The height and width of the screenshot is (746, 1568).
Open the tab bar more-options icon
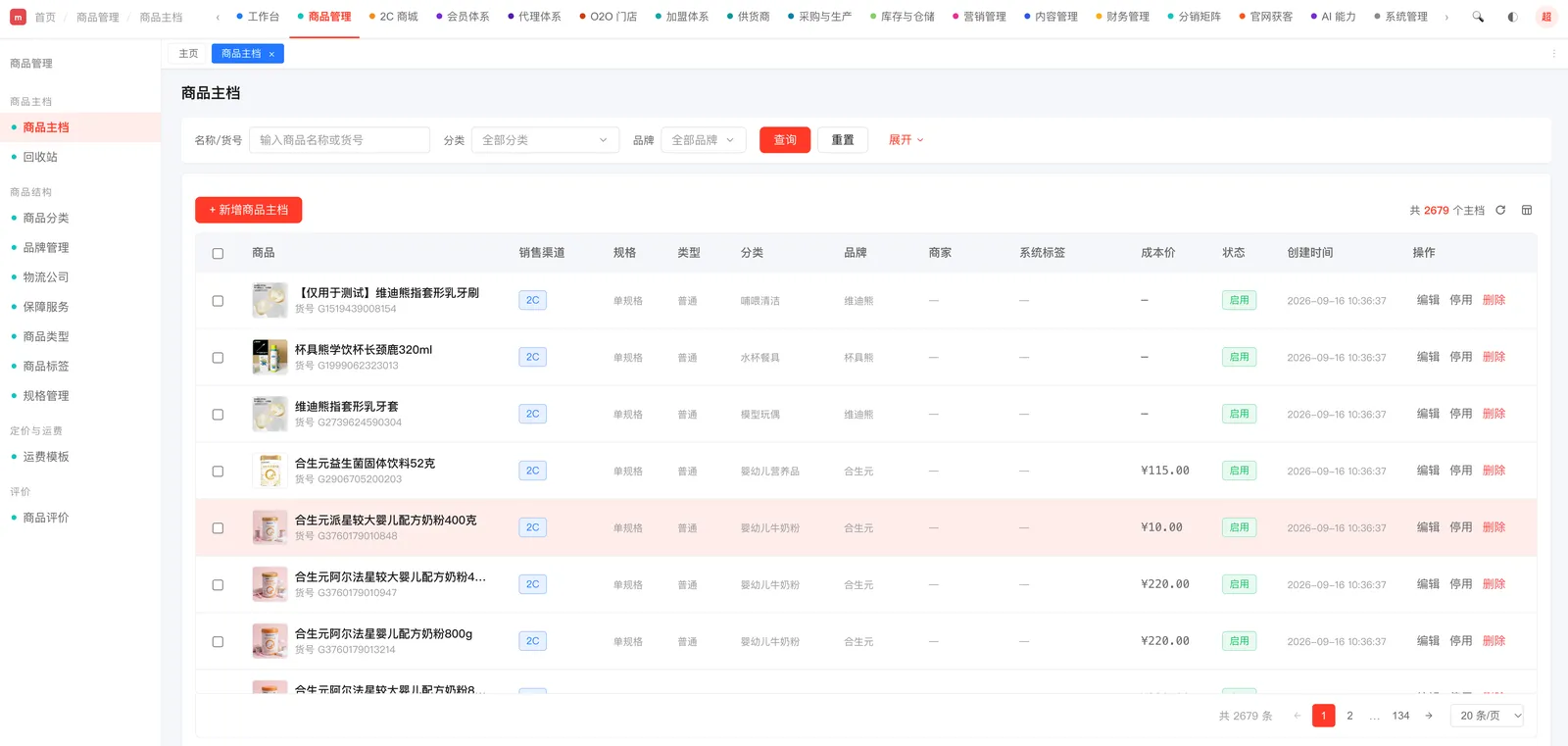(1553, 54)
